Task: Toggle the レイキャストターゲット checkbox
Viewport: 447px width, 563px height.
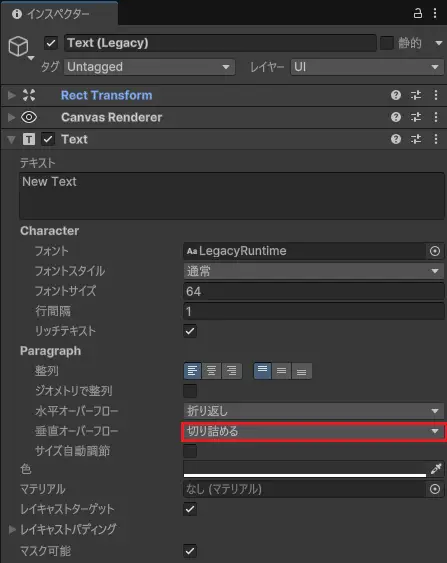Action: point(190,509)
